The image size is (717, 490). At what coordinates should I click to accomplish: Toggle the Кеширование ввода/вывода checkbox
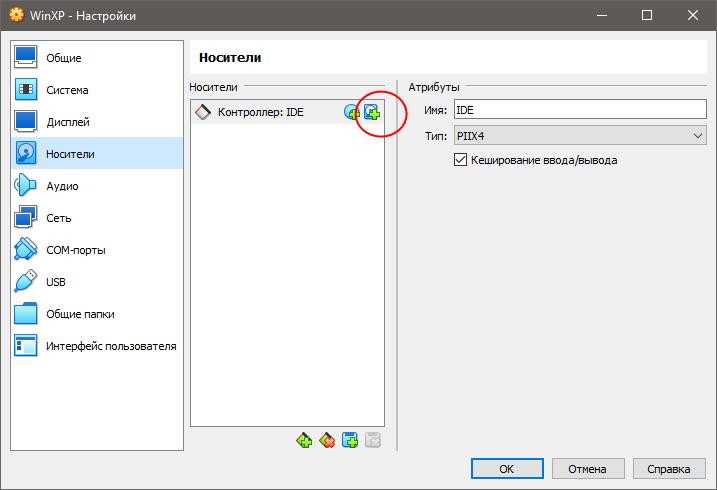(x=460, y=160)
